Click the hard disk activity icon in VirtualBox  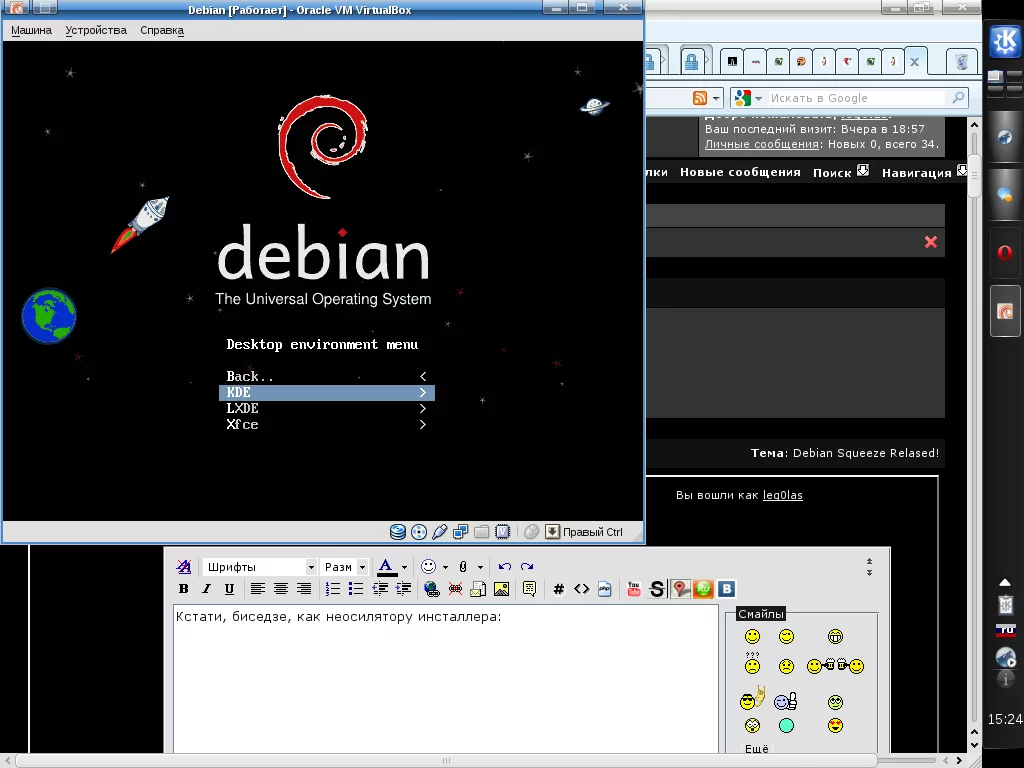click(x=398, y=532)
